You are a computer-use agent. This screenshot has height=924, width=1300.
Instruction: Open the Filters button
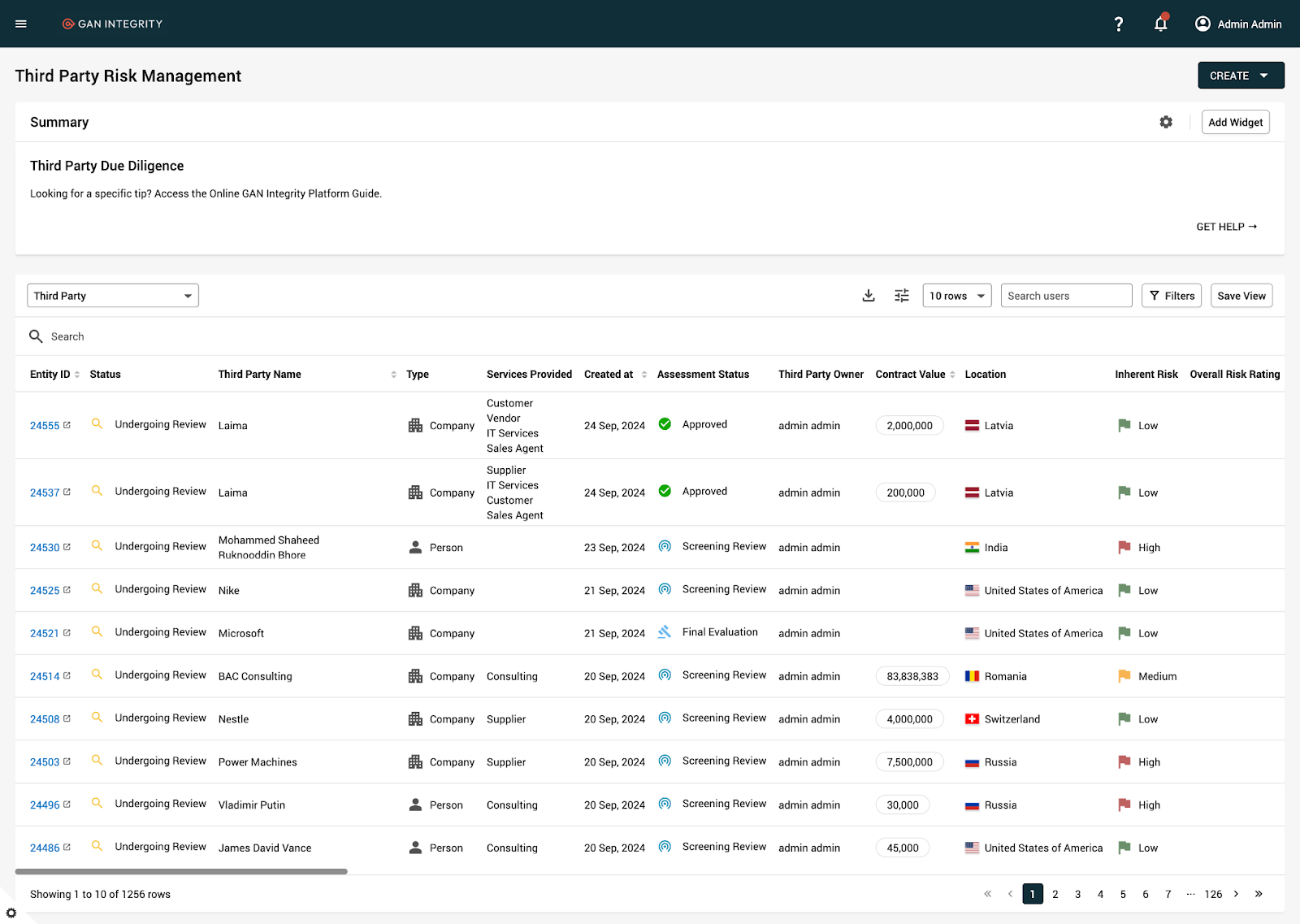(1172, 296)
